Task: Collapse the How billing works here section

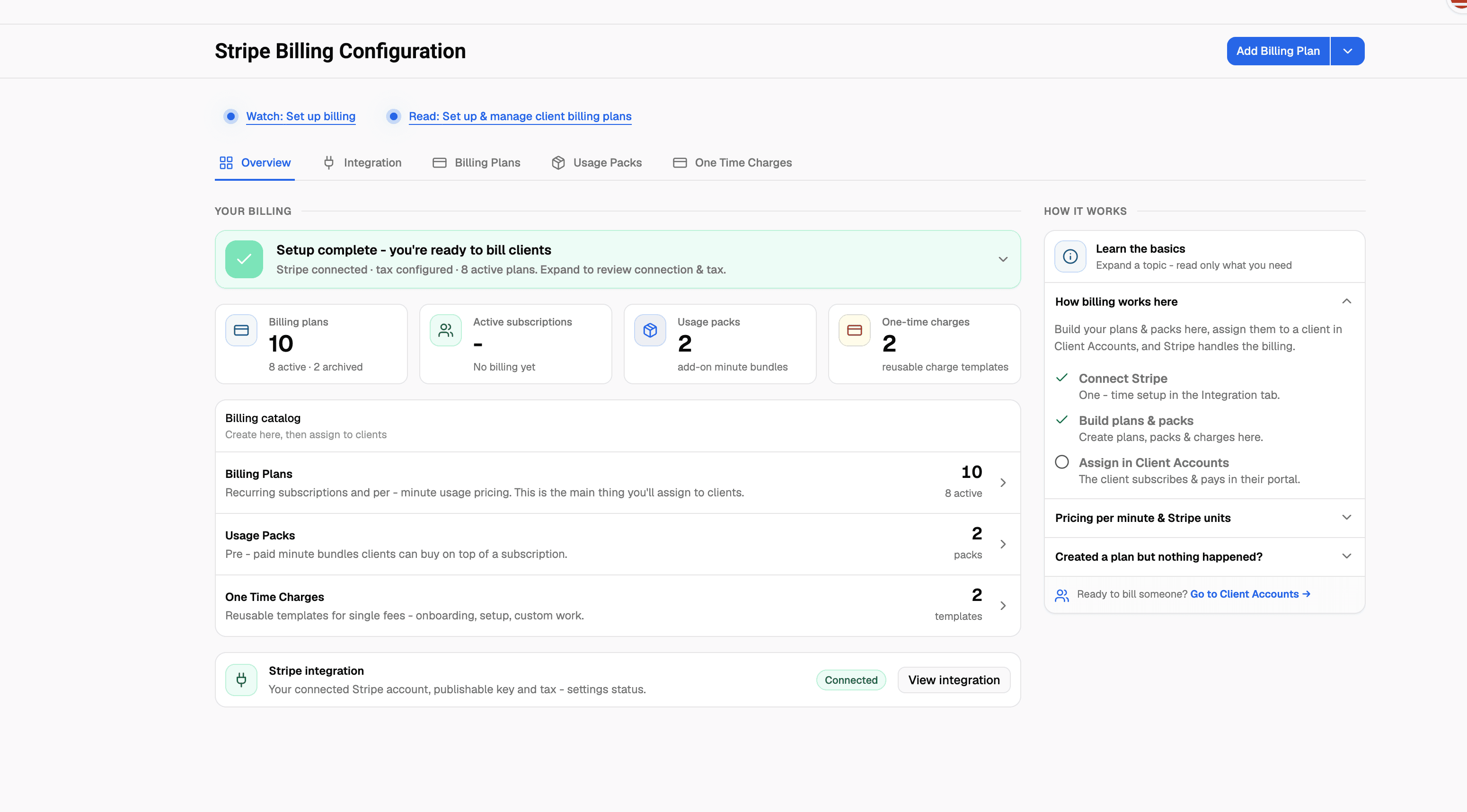Action: 1346,301
